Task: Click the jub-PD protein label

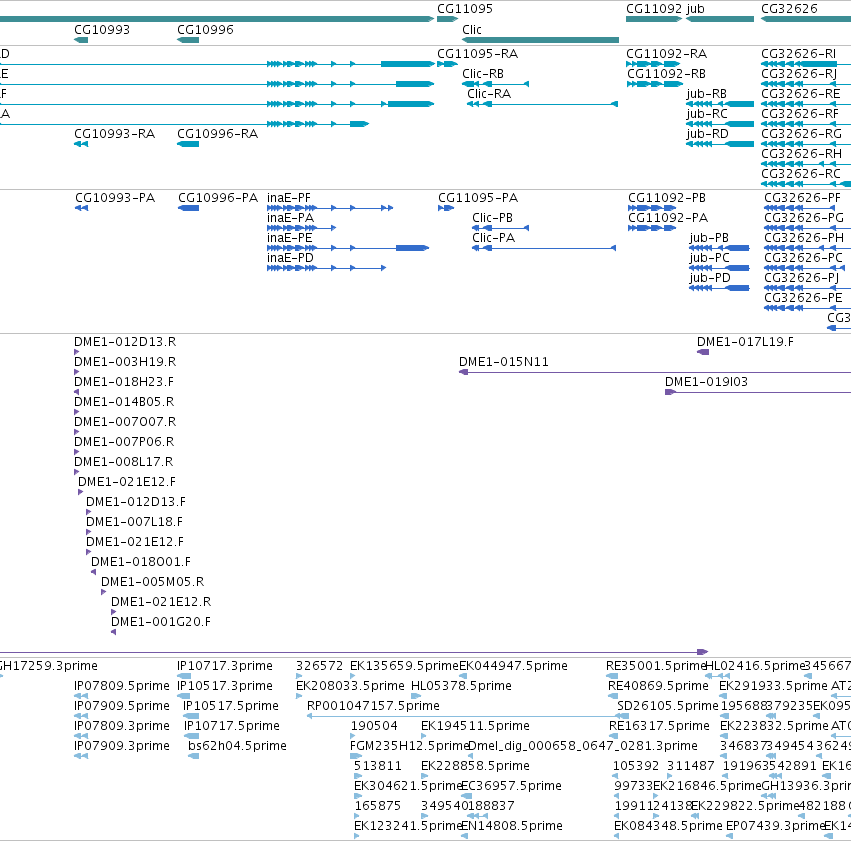Action: (710, 278)
